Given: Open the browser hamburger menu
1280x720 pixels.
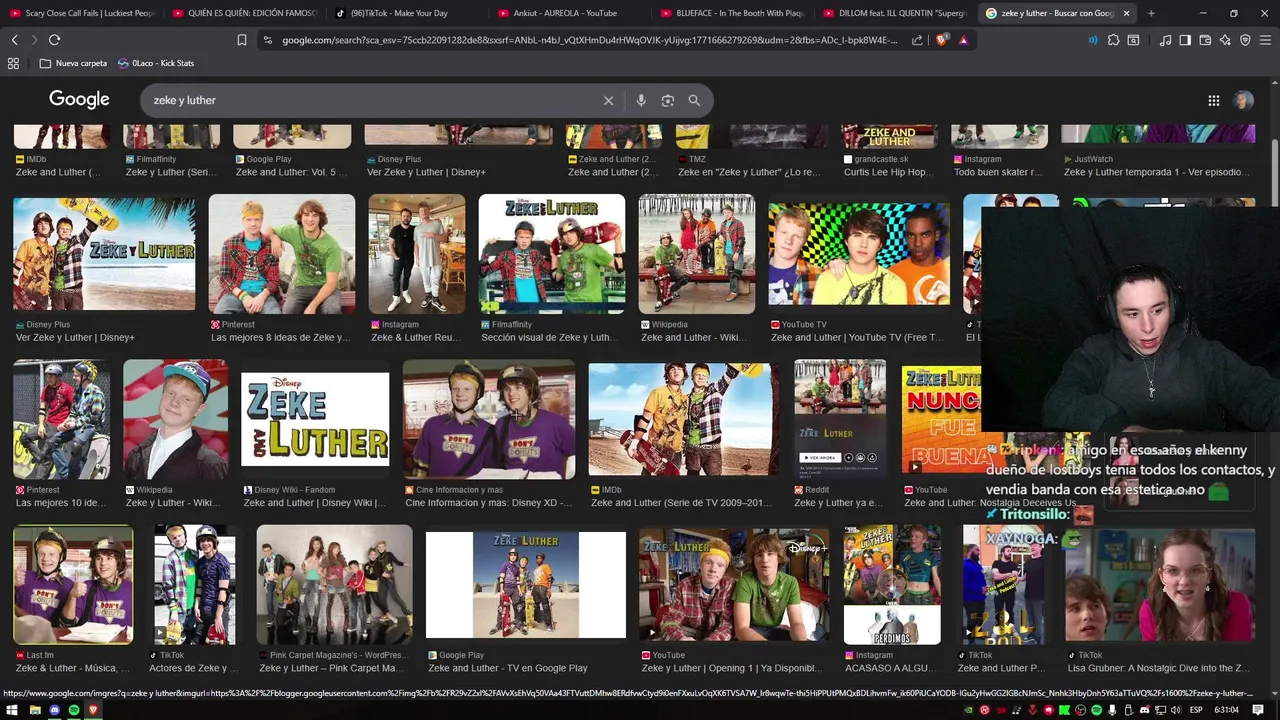Looking at the screenshot, I should [1265, 40].
